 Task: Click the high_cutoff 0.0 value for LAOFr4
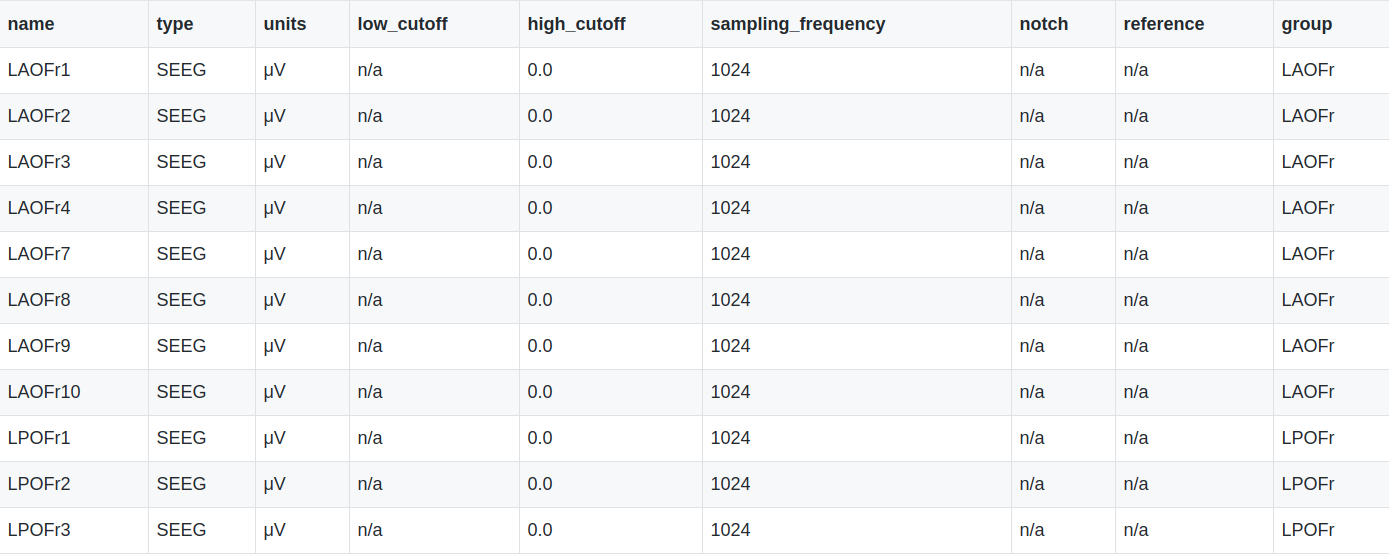540,208
